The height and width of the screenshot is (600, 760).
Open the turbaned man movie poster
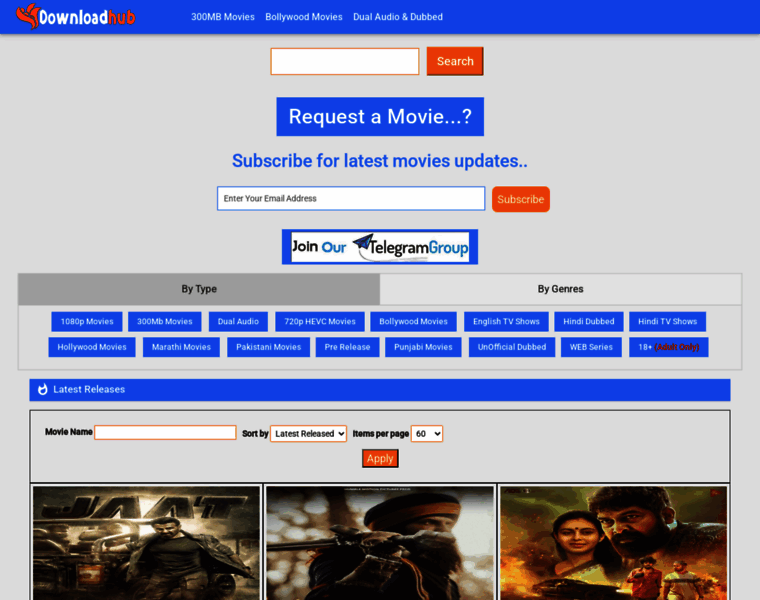pos(380,543)
